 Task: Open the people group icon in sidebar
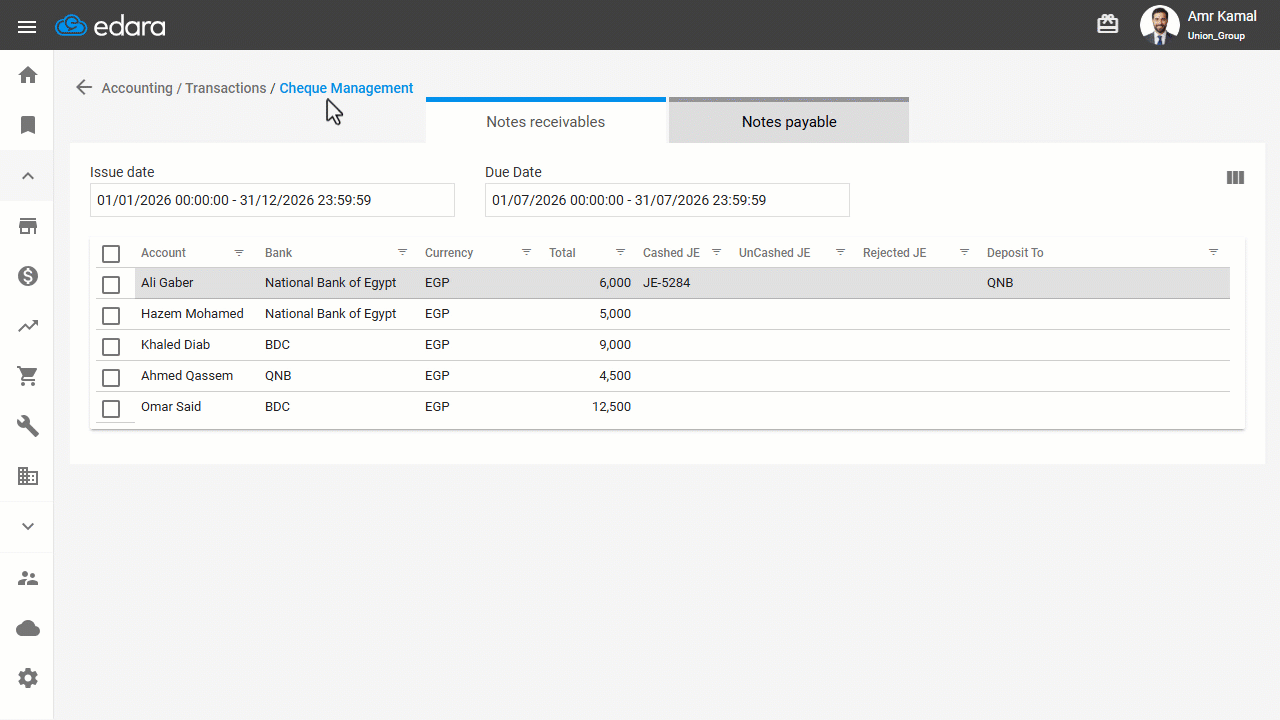coord(28,578)
